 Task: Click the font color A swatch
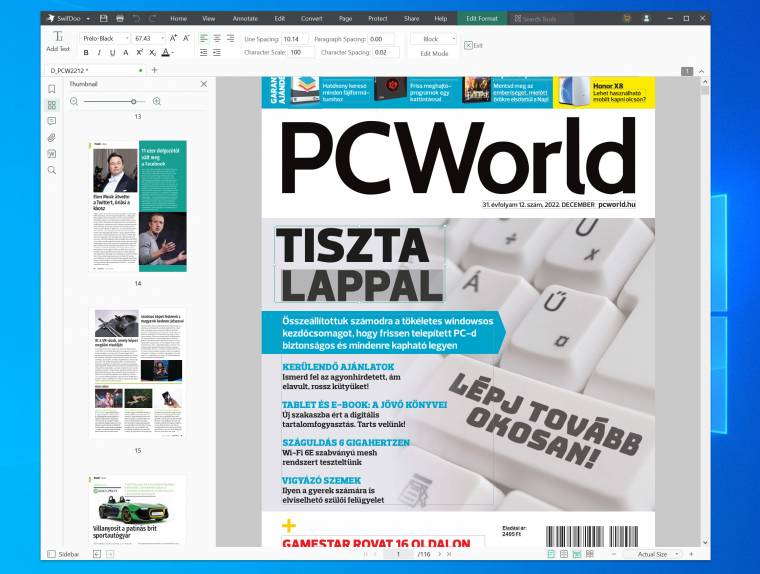point(166,52)
